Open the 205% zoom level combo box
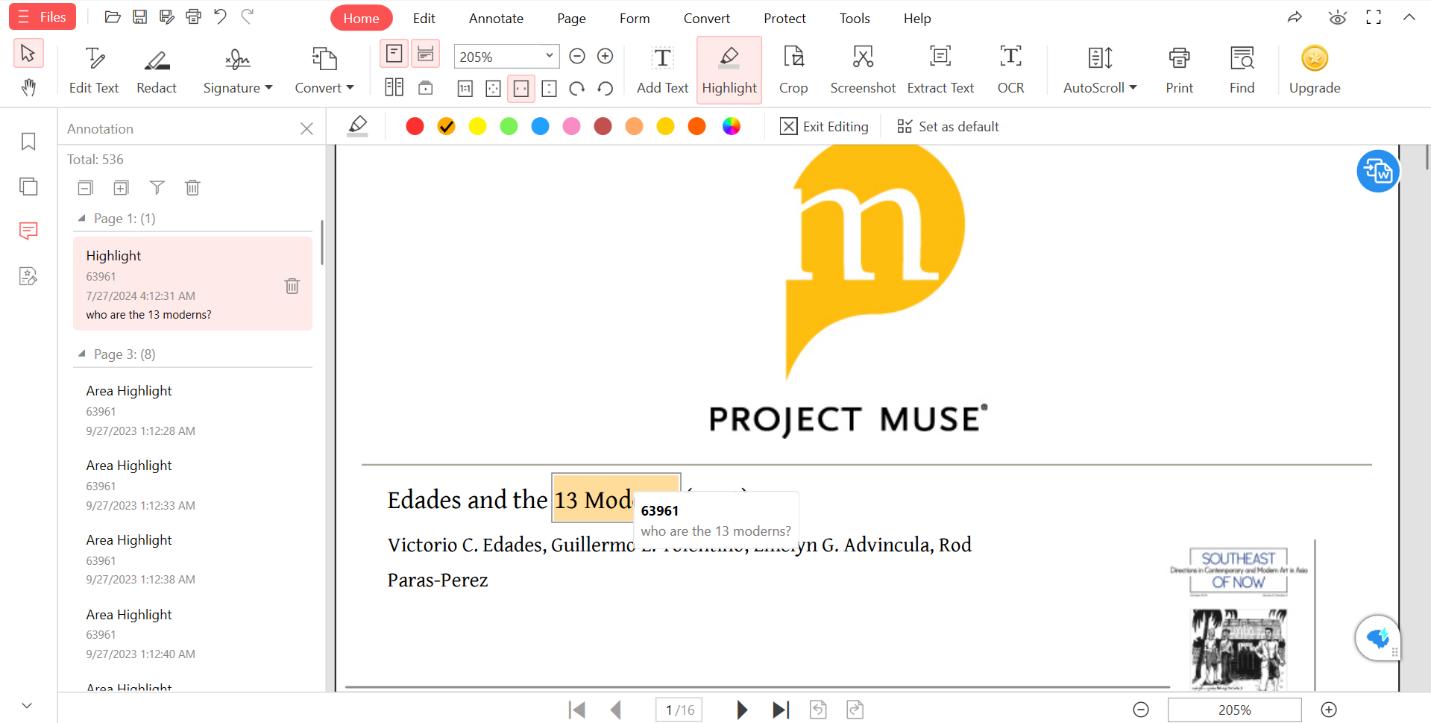Viewport: 1431px width, 723px height. point(506,57)
